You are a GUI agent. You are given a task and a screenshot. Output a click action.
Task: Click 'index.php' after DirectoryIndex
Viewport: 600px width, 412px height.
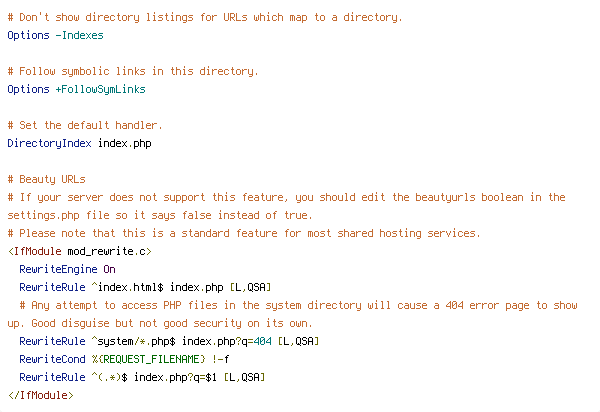tap(125, 143)
